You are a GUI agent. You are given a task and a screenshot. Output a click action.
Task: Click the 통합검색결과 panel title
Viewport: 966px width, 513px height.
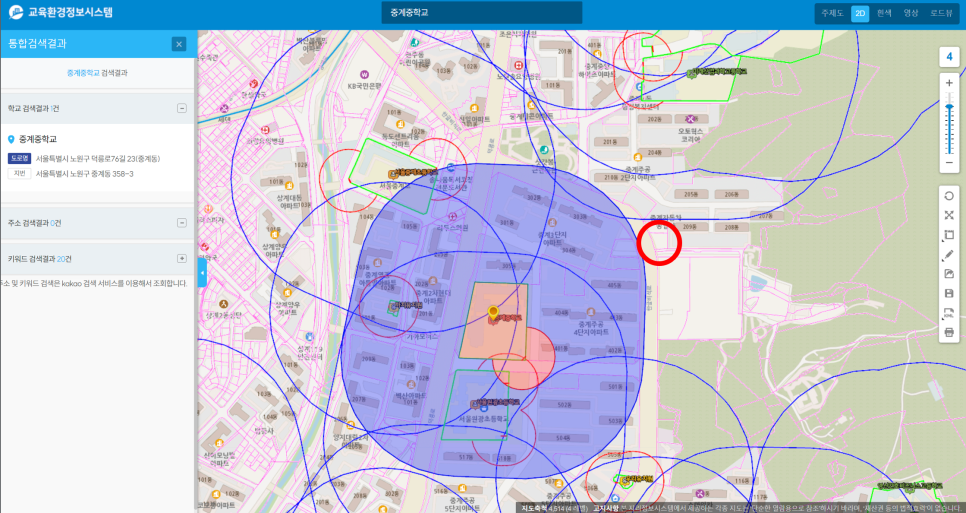pyautogui.click(x=37, y=44)
